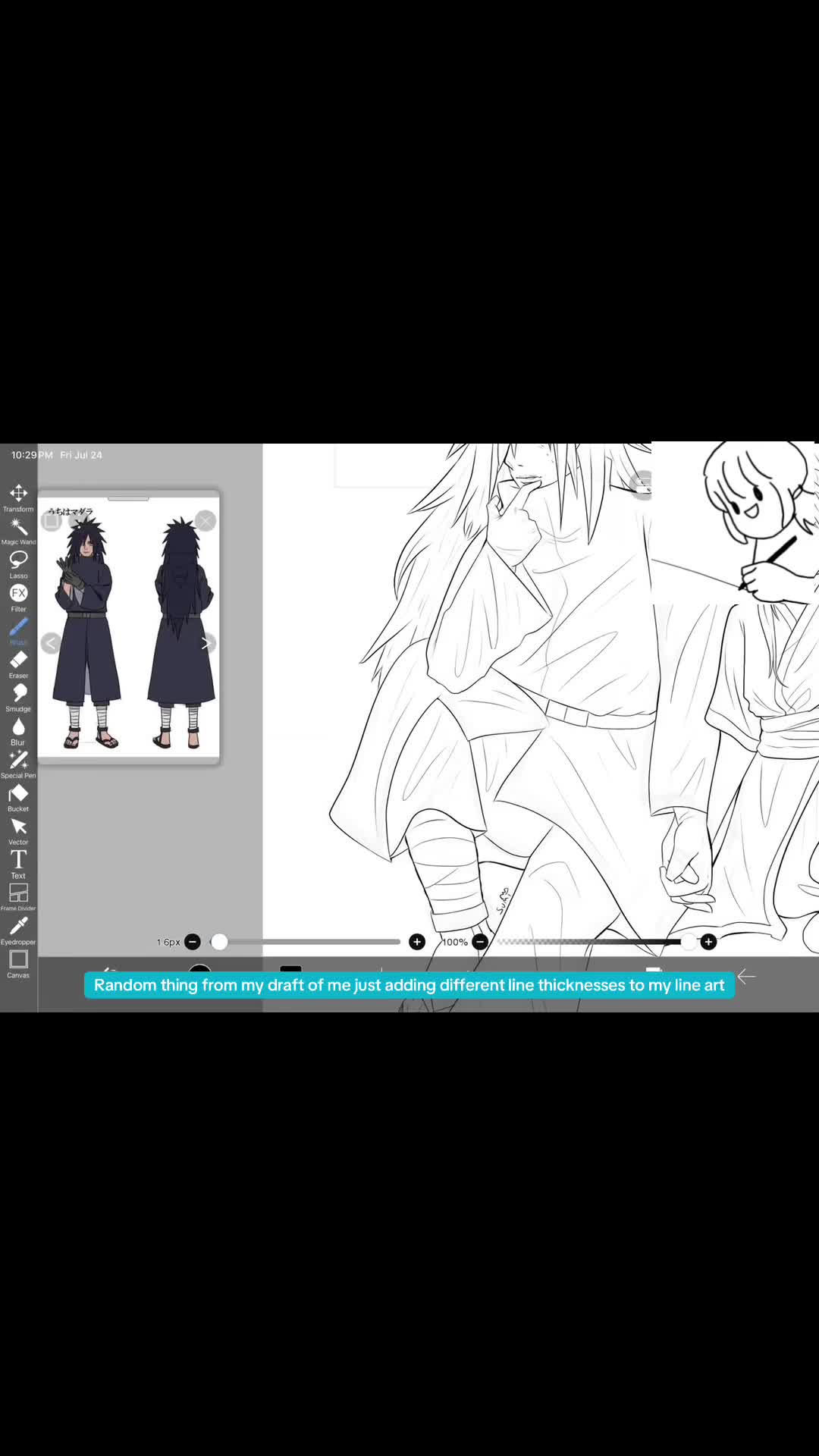Decrease brush thickness with minus button
The width and height of the screenshot is (819, 1456).
tap(193, 942)
